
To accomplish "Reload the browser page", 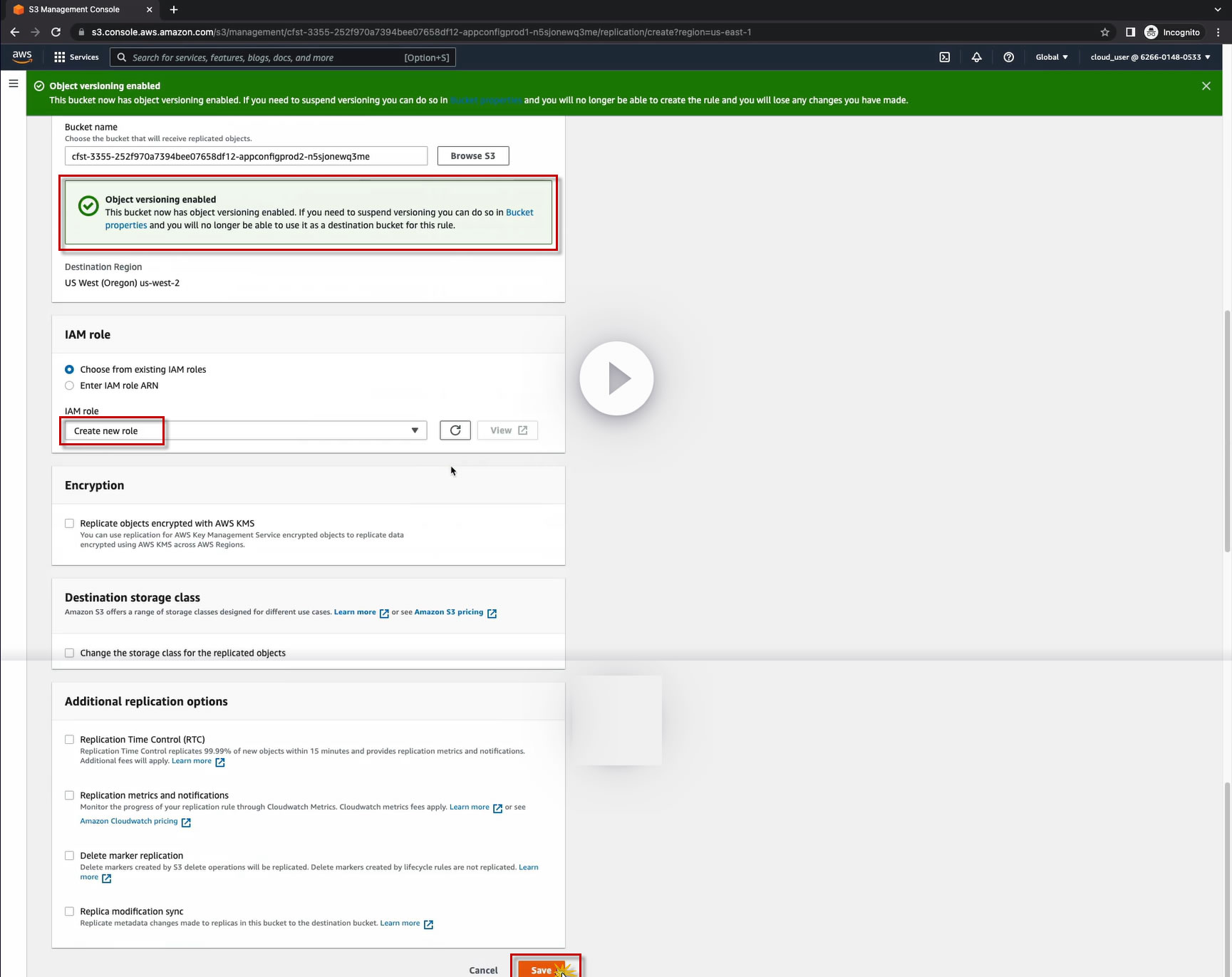I will point(56,32).
